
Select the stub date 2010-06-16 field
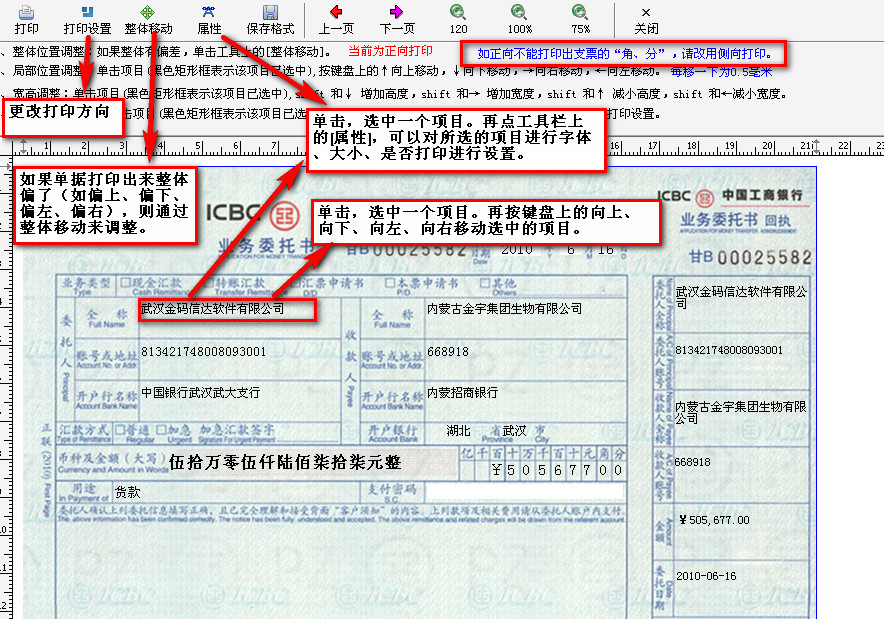(706, 576)
